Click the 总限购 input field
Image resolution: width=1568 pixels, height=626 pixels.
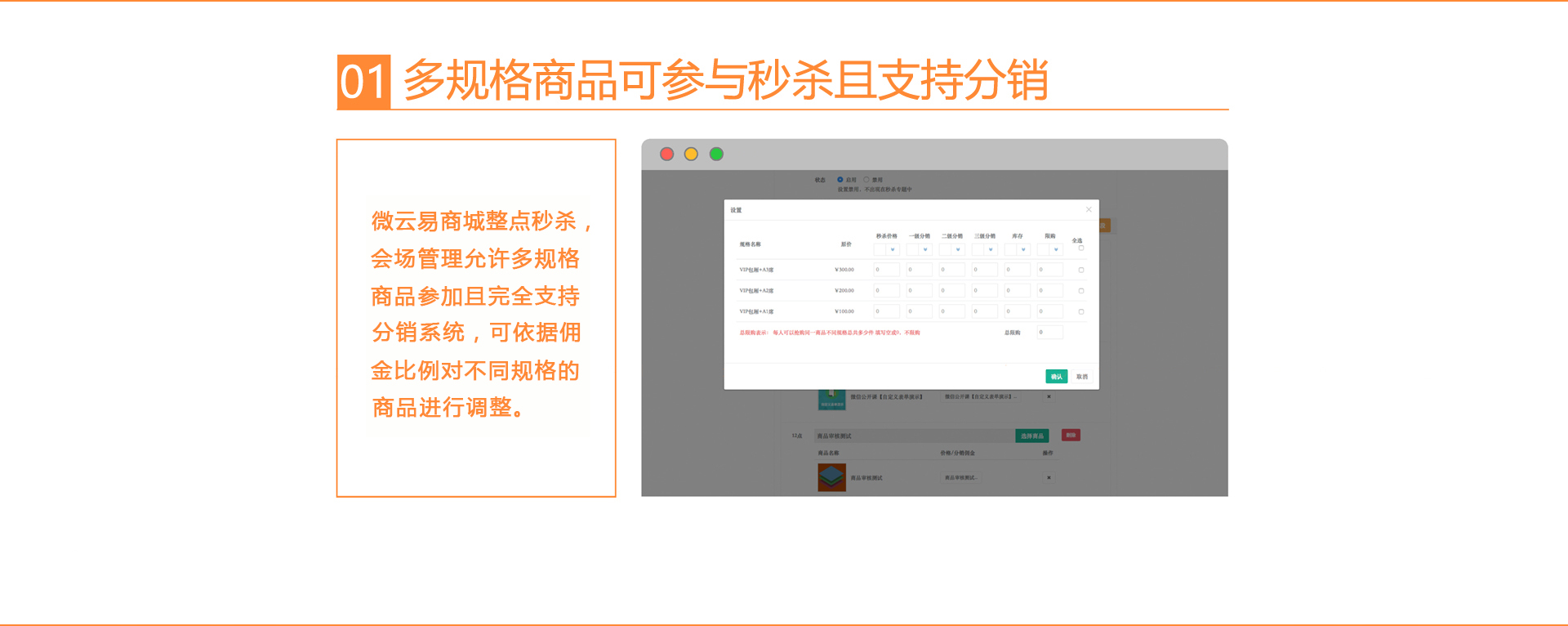pos(1049,333)
